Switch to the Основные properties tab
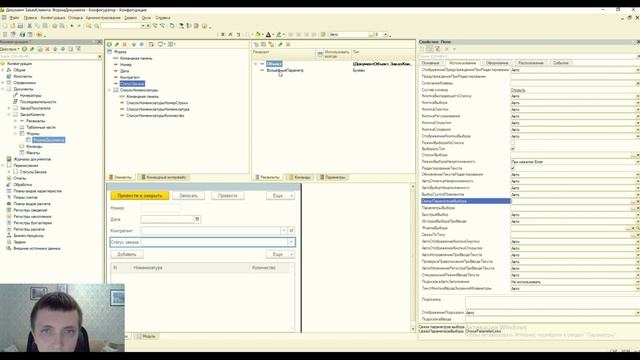Viewport: 640px width, 360px height. (x=431, y=63)
